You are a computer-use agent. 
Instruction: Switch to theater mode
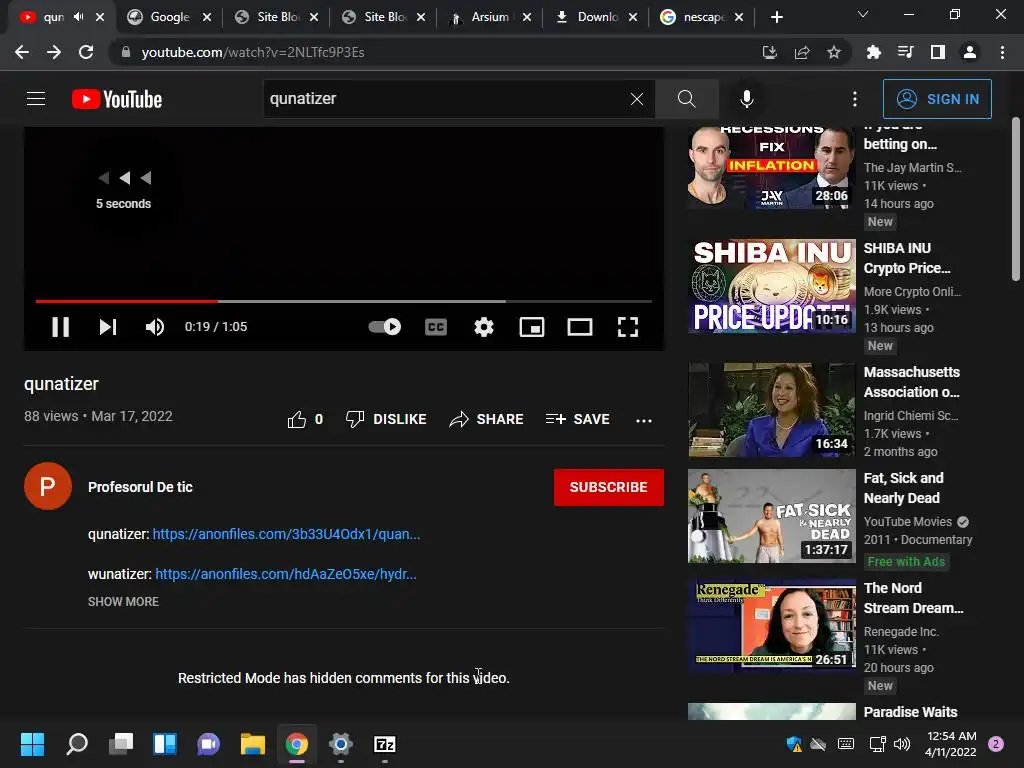point(579,327)
